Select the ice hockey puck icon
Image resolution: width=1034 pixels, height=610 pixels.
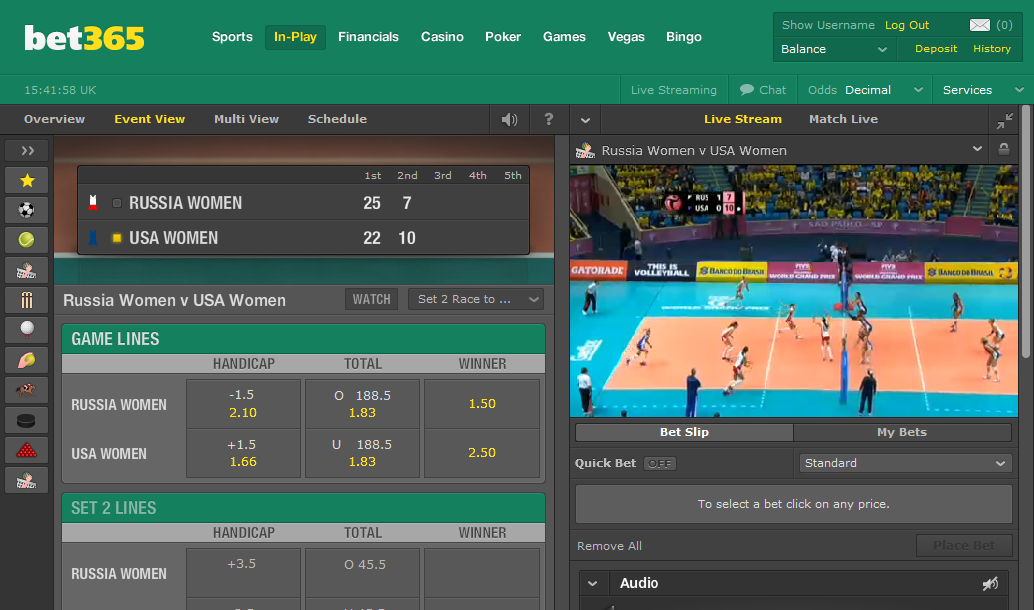(27, 420)
